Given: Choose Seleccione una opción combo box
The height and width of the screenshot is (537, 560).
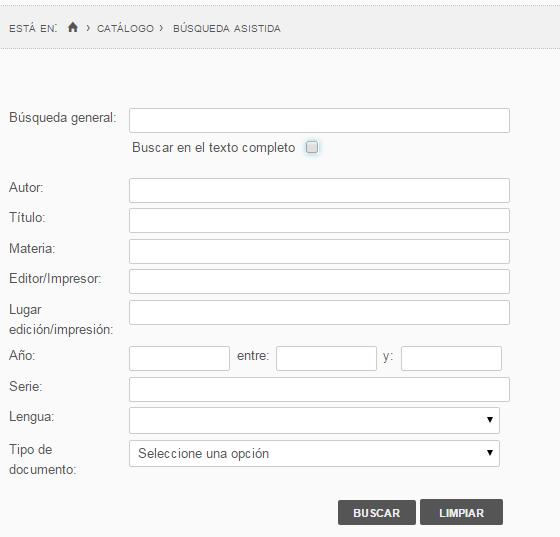Looking at the screenshot, I should coord(314,453).
